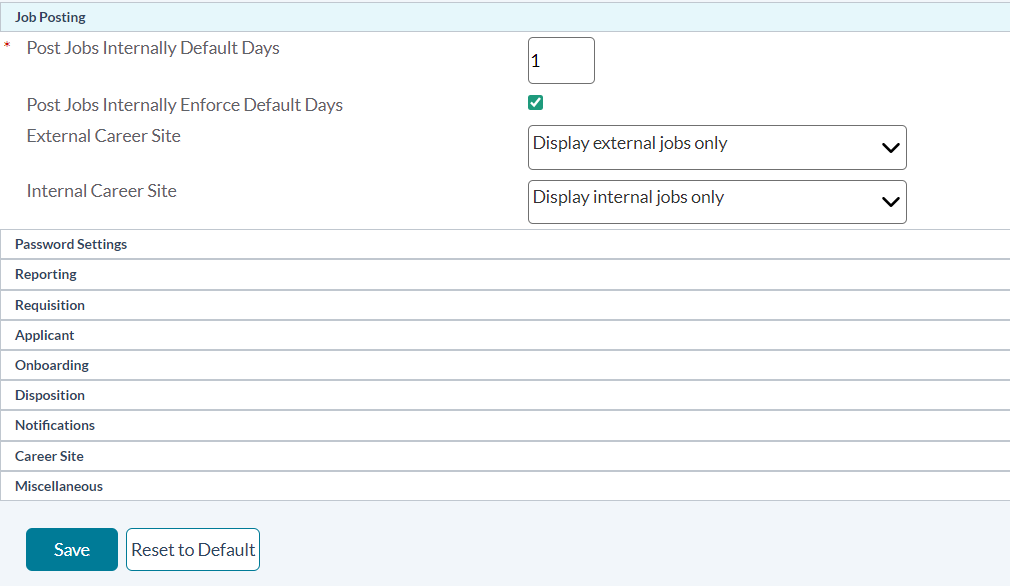Expand the Disposition section
Image resolution: width=1010 pixels, height=586 pixels.
[x=50, y=395]
